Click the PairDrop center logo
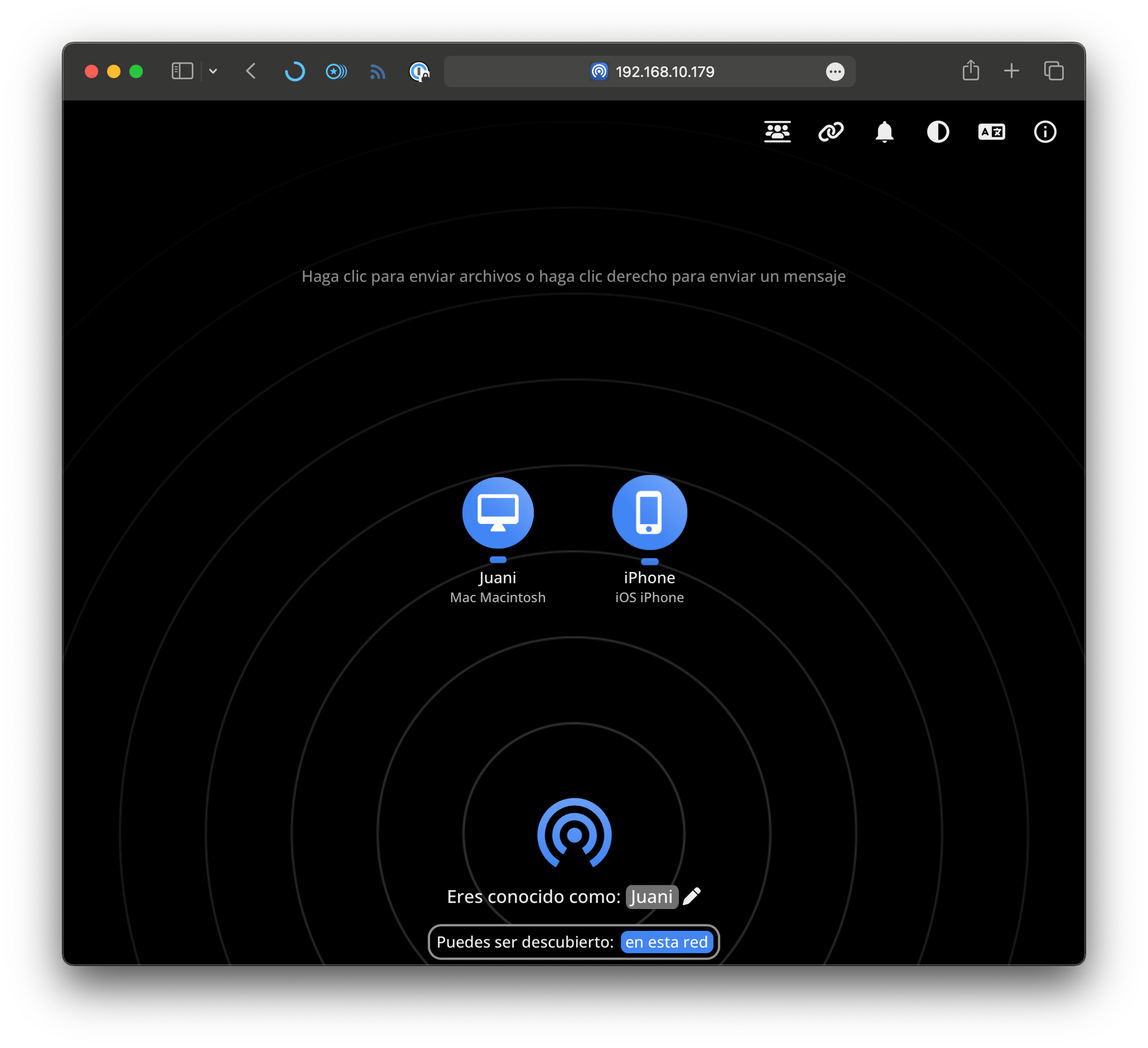 point(574,833)
